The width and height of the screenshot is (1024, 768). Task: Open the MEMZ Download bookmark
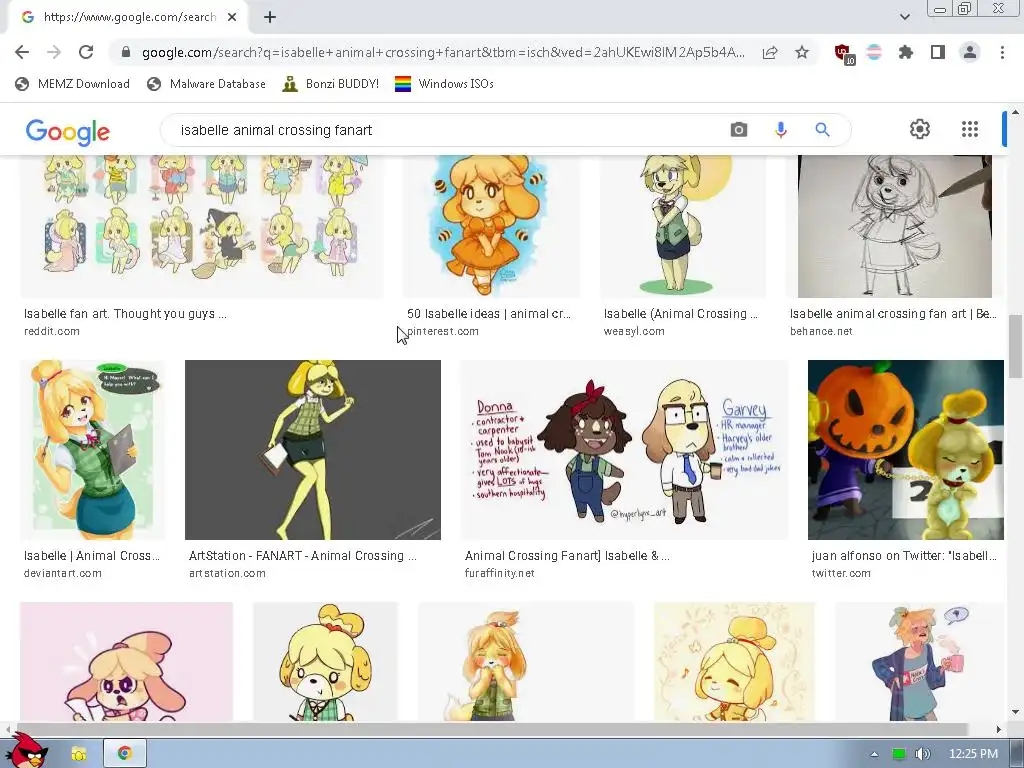click(x=72, y=84)
